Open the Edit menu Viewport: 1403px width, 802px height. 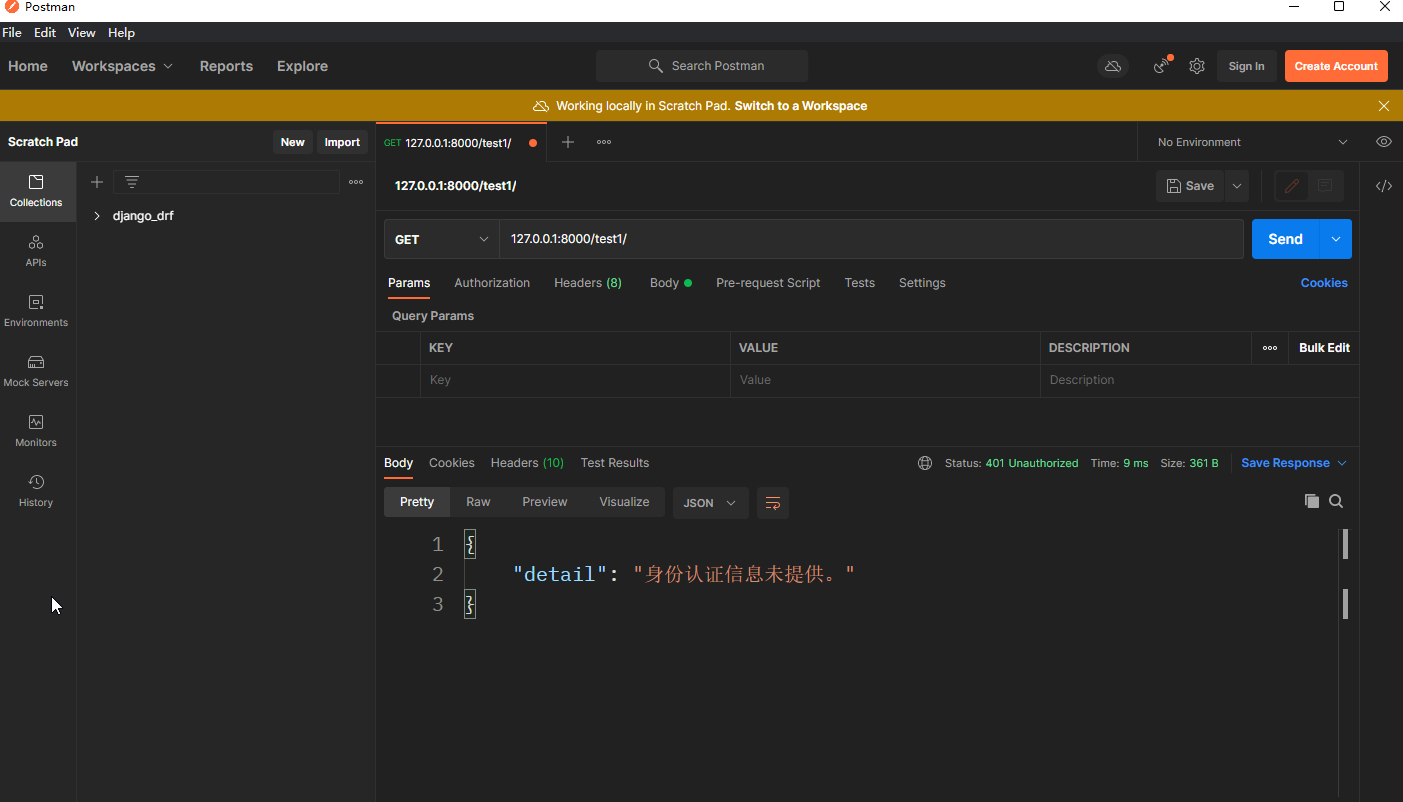pyautogui.click(x=45, y=33)
